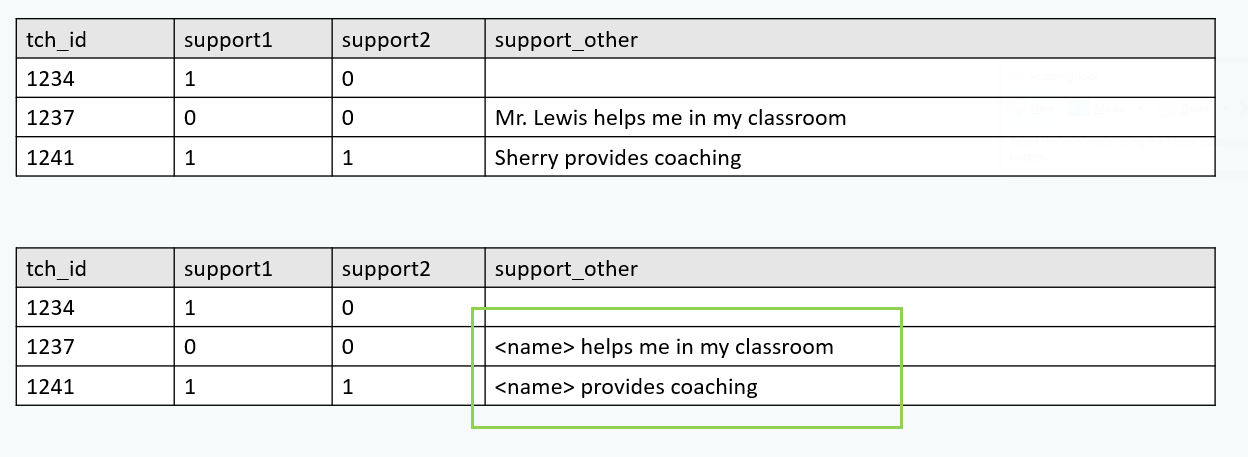Click the 1234 cell in the bottom table
This screenshot has height=457, width=1248.
coord(49,308)
